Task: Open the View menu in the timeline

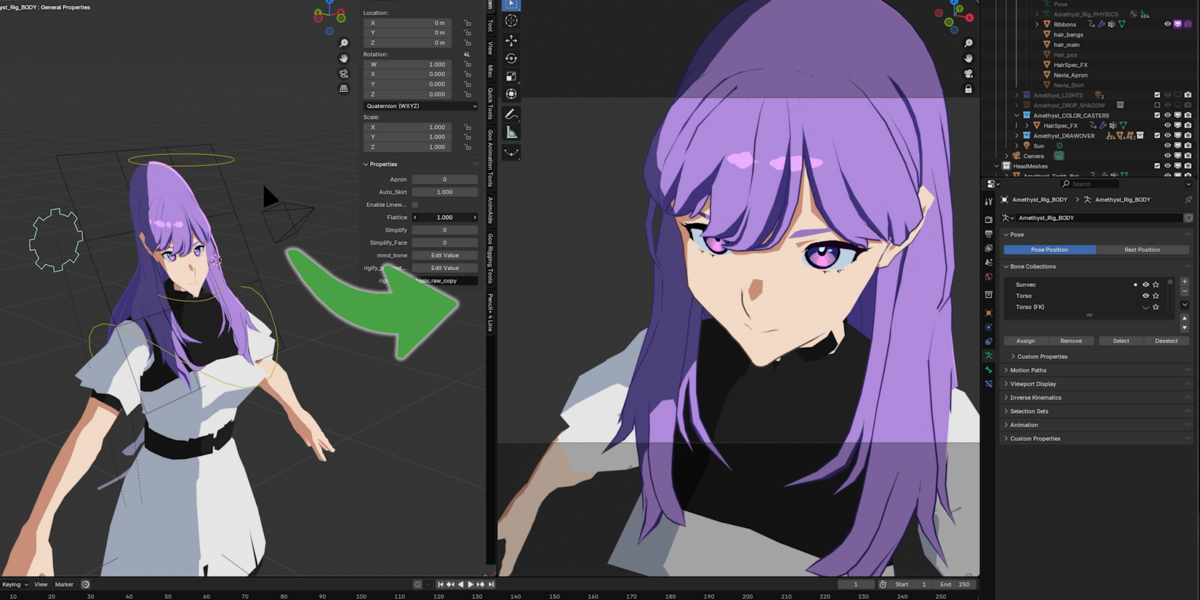Action: tap(41, 584)
